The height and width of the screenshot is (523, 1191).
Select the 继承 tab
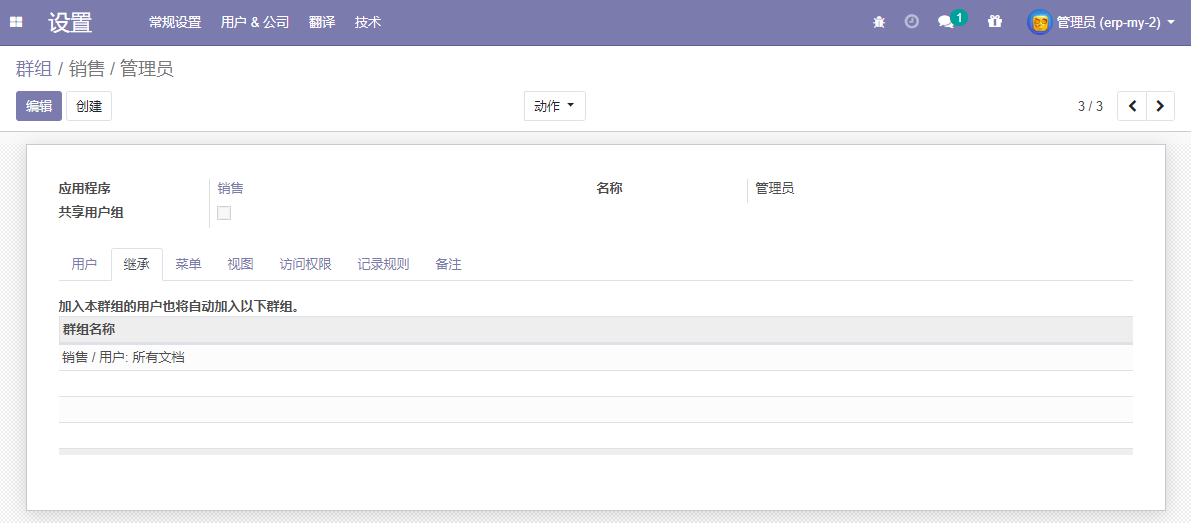pyautogui.click(x=137, y=265)
